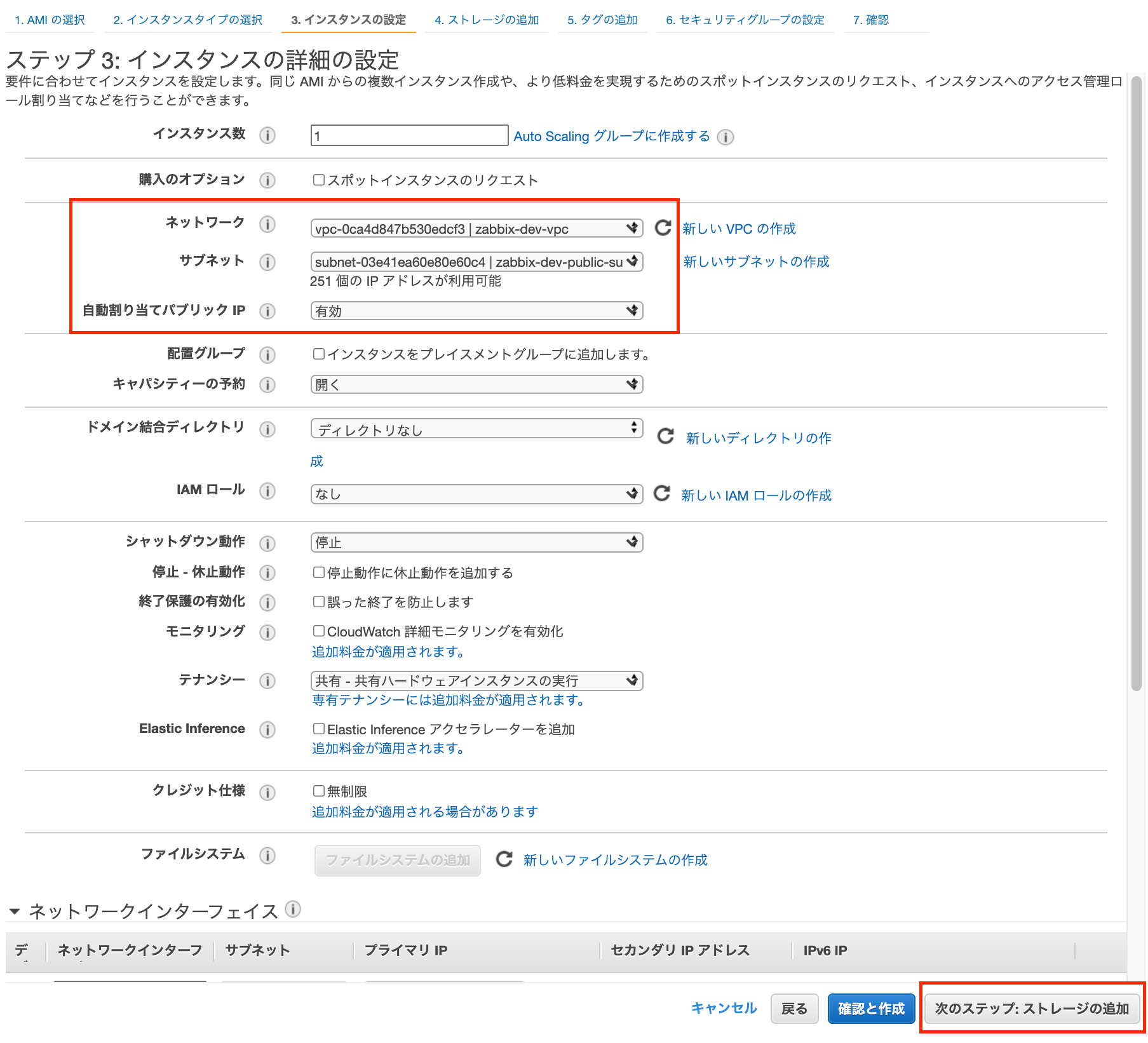Click the info icon beside インスタンス数
The width and height of the screenshot is (1148, 1043).
click(267, 135)
